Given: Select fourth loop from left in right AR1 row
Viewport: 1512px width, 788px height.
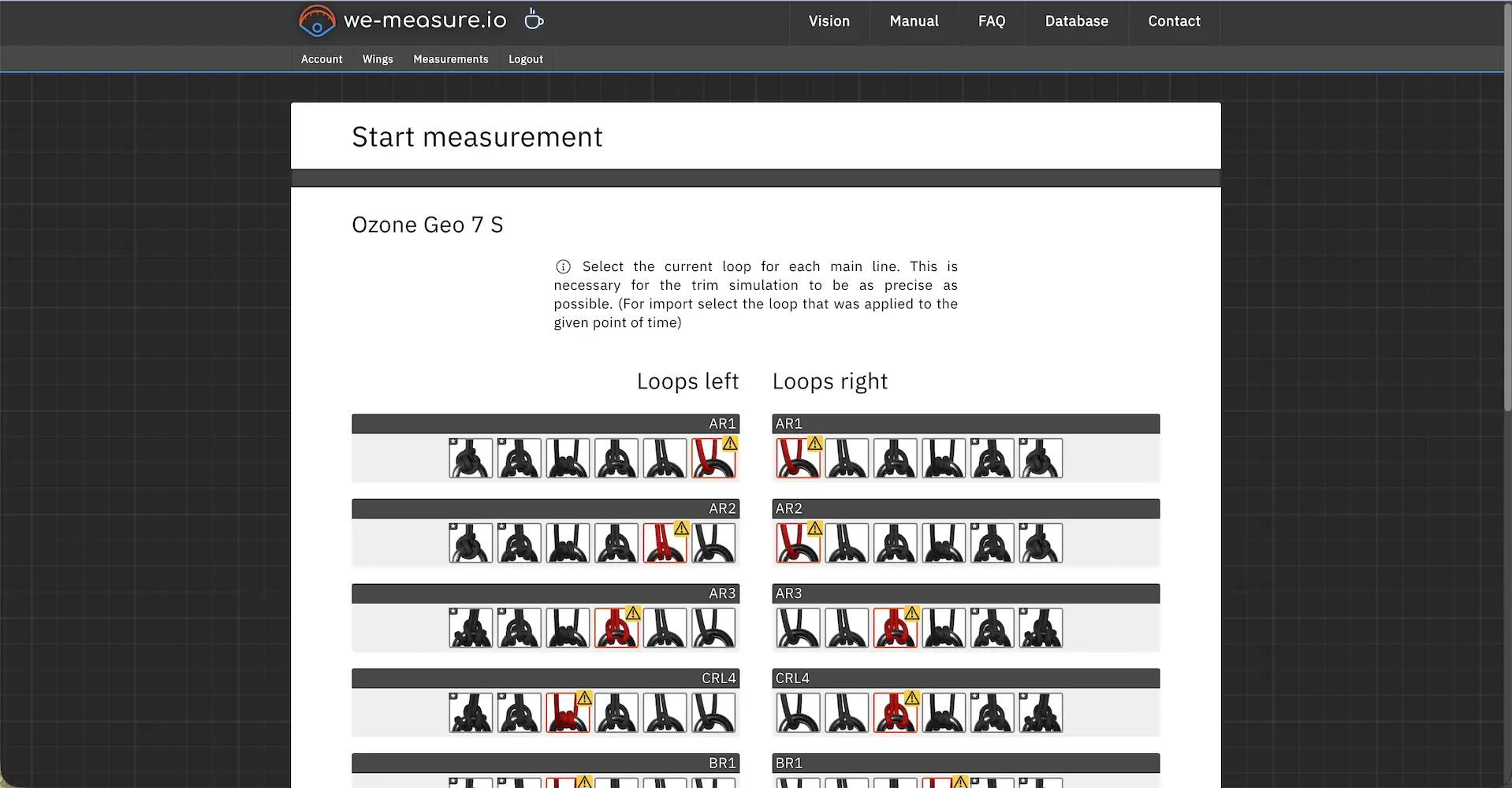Looking at the screenshot, I should pyautogui.click(x=944, y=459).
